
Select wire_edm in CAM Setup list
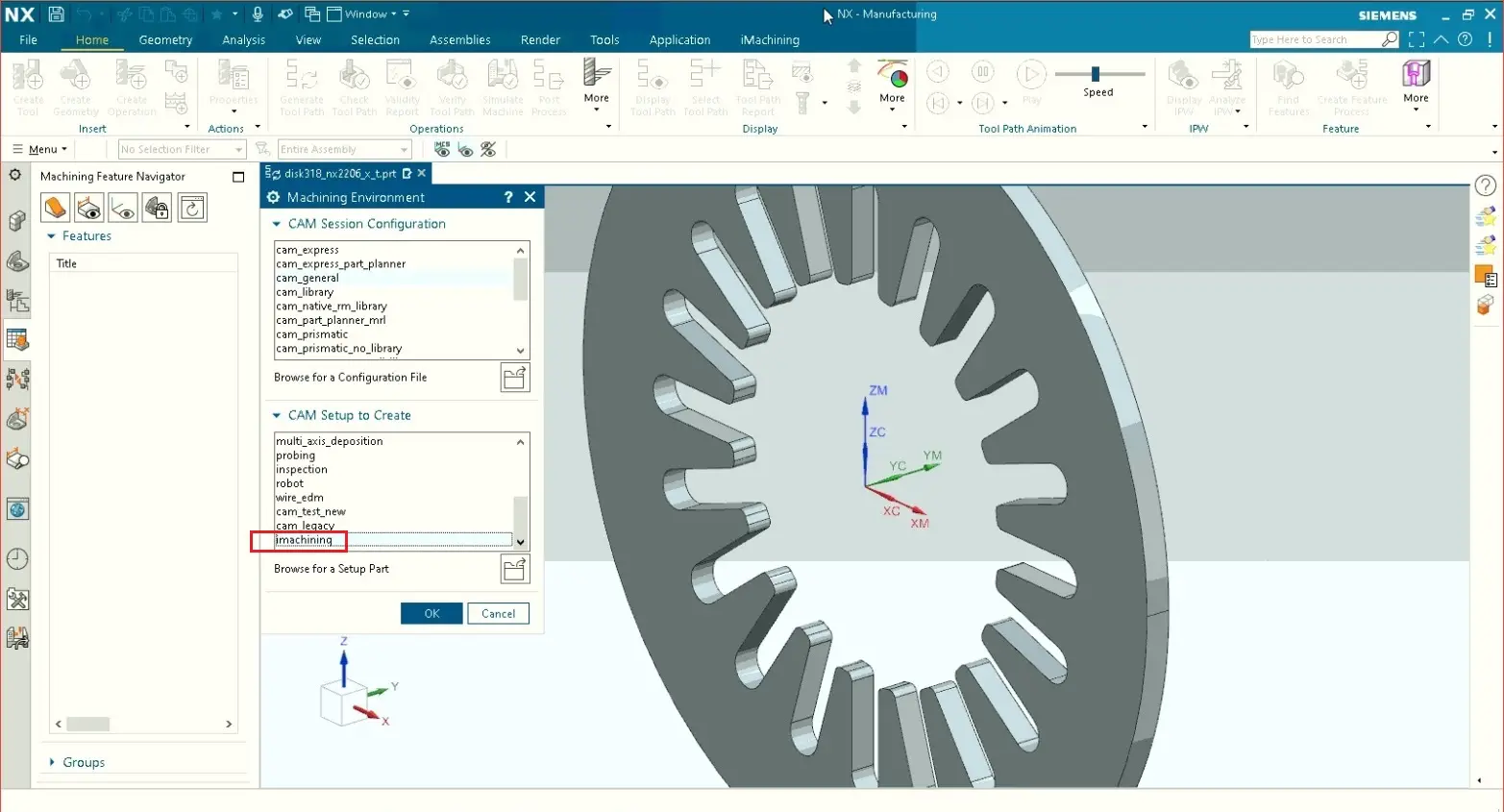[x=392, y=498]
